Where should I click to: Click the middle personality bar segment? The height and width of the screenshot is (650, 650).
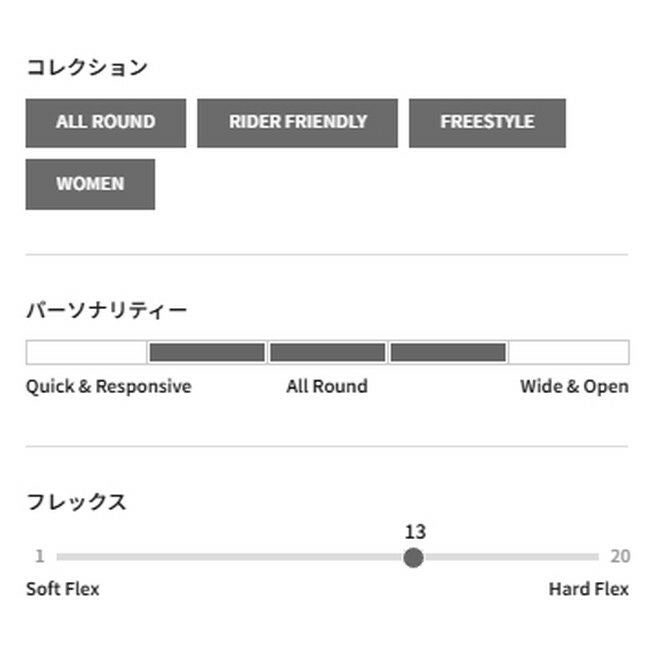tap(327, 352)
